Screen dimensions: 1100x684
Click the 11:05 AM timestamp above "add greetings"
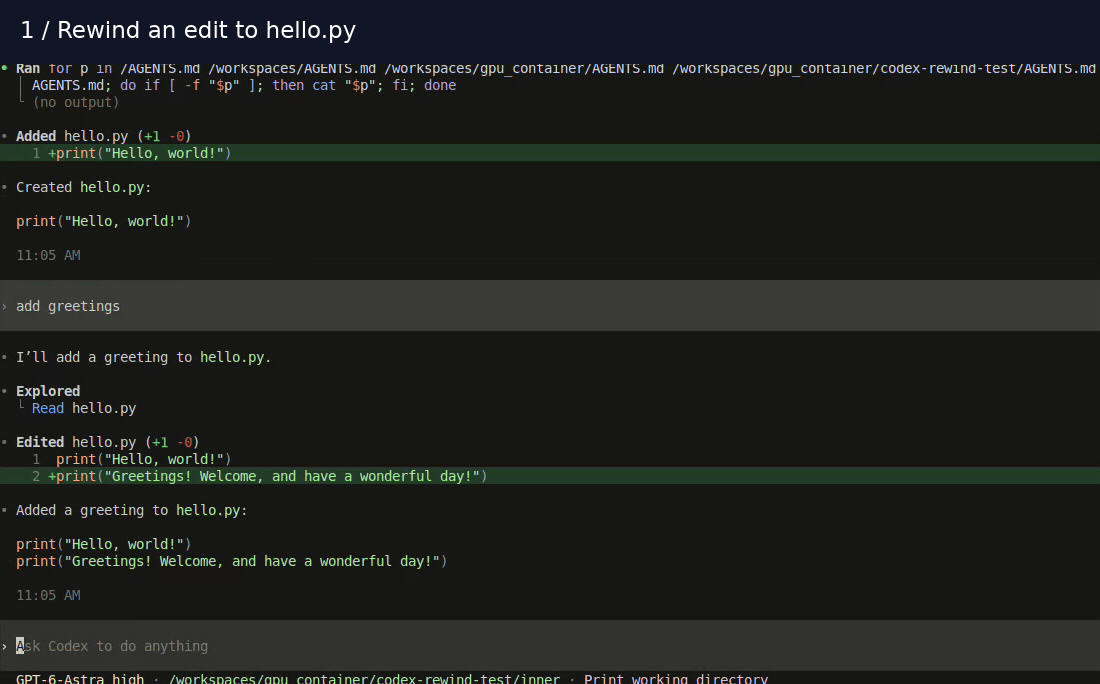48,255
